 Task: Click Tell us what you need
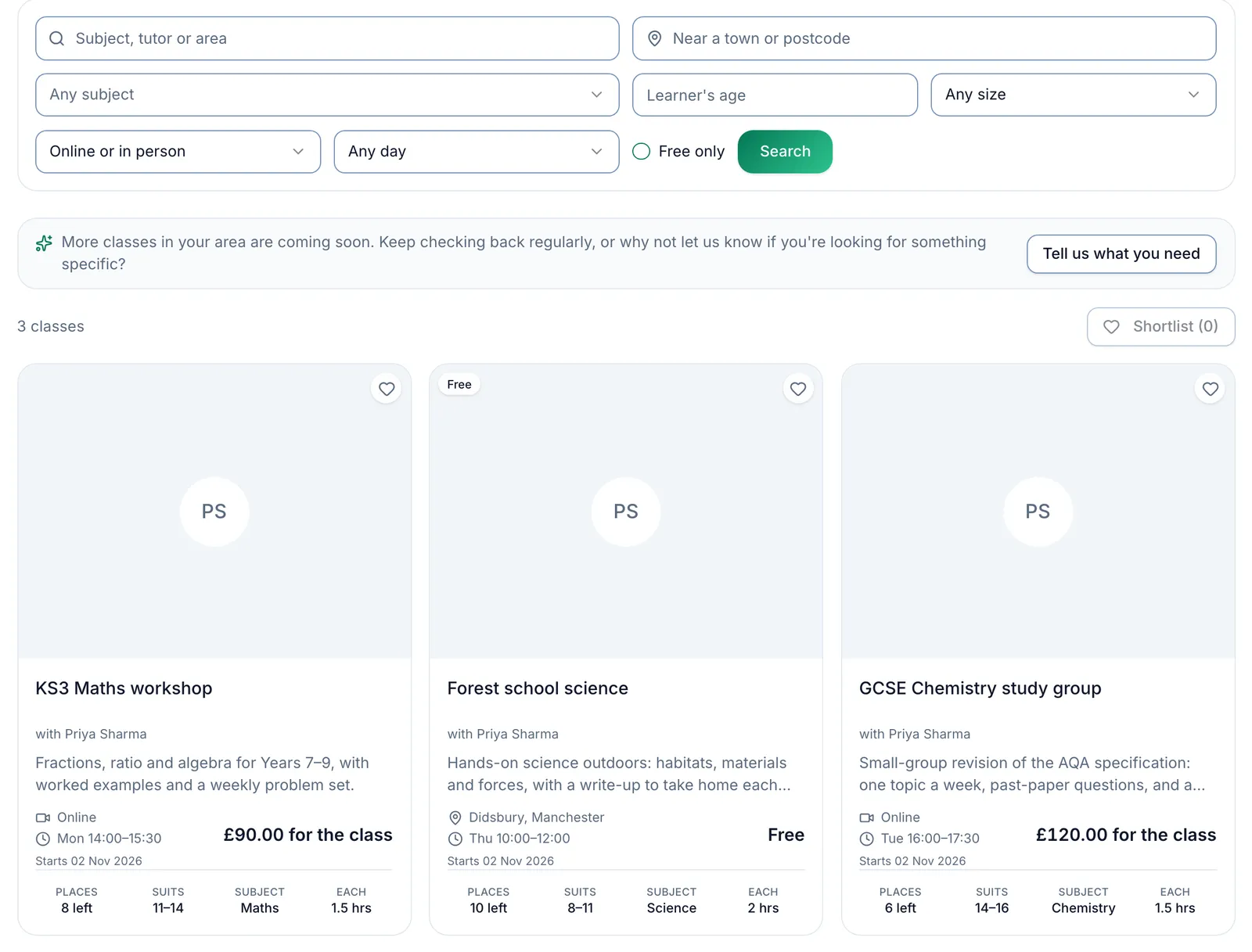(x=1121, y=253)
